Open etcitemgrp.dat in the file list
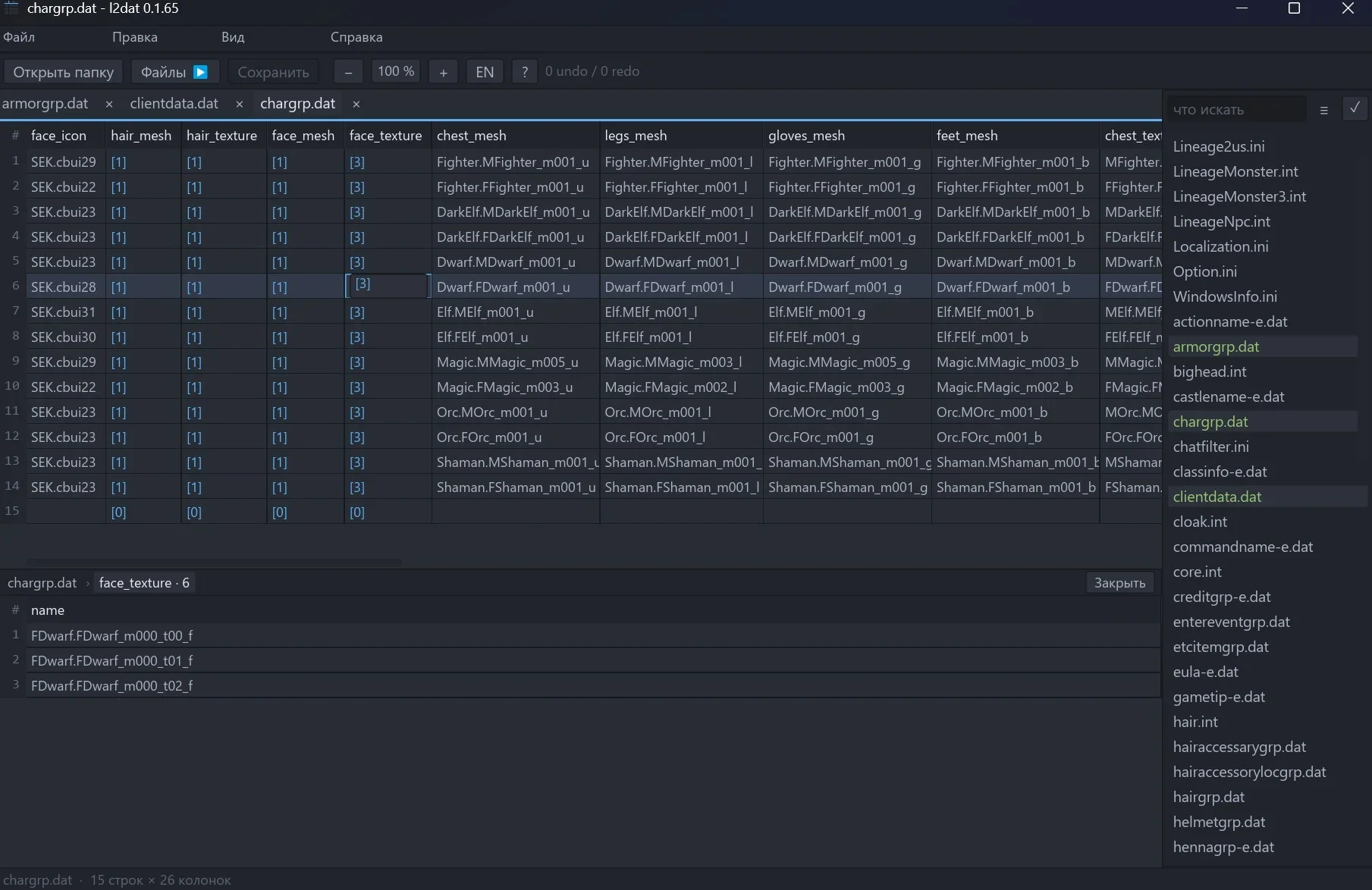Image resolution: width=1372 pixels, height=890 pixels. click(x=1221, y=647)
